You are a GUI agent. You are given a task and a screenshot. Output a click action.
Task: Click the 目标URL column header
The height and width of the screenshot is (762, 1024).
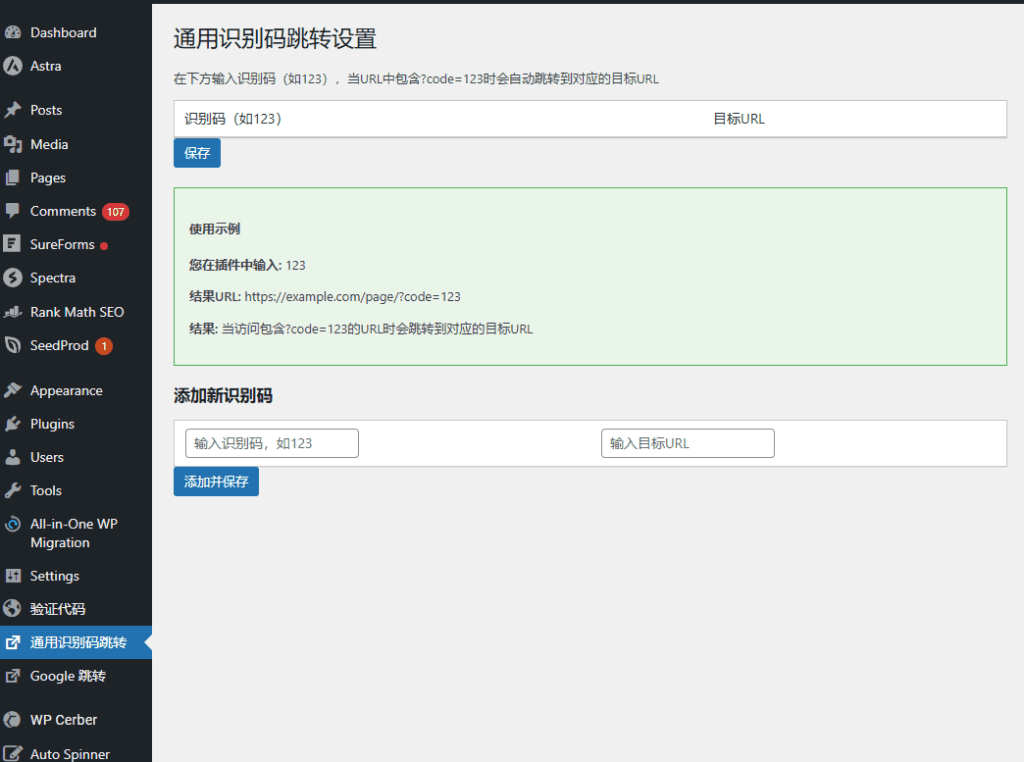point(739,119)
